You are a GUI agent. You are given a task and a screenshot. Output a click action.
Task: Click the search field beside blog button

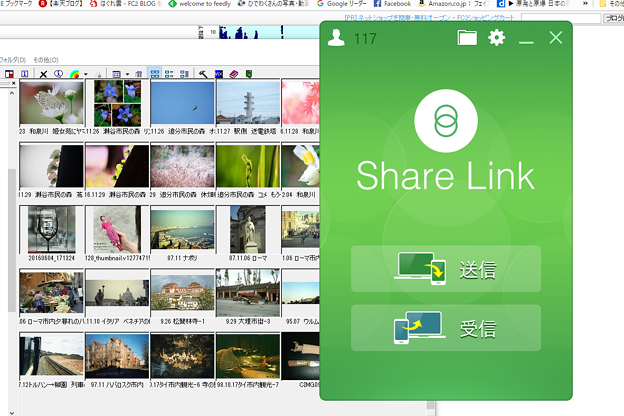point(561,18)
